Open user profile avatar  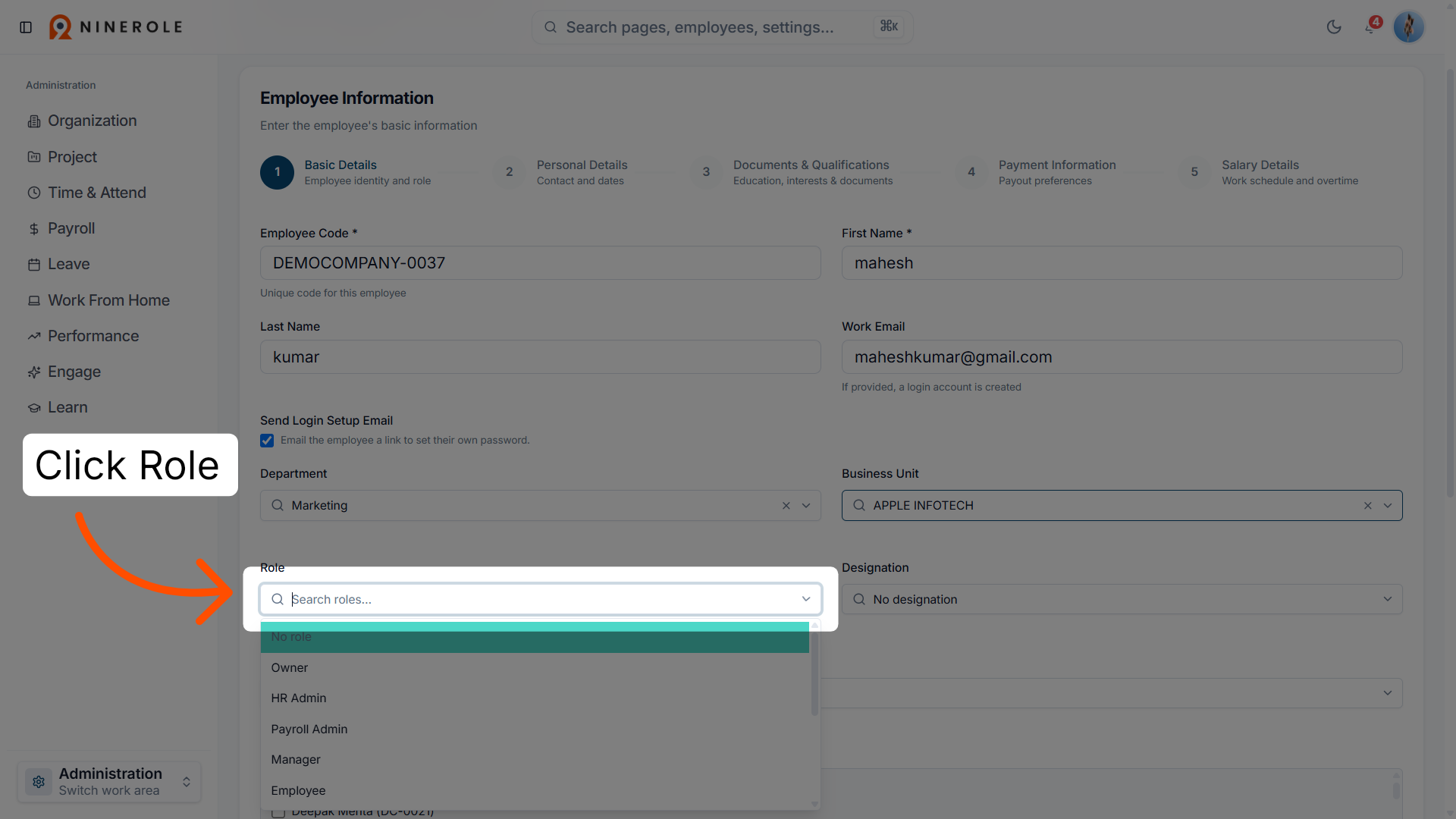point(1409,27)
